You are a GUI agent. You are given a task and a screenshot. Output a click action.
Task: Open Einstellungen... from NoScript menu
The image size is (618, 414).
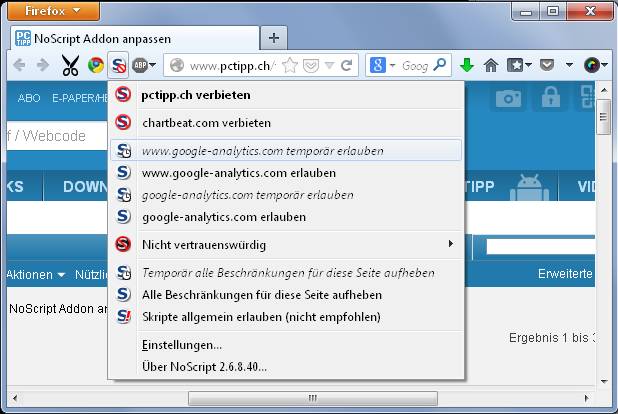(286, 345)
